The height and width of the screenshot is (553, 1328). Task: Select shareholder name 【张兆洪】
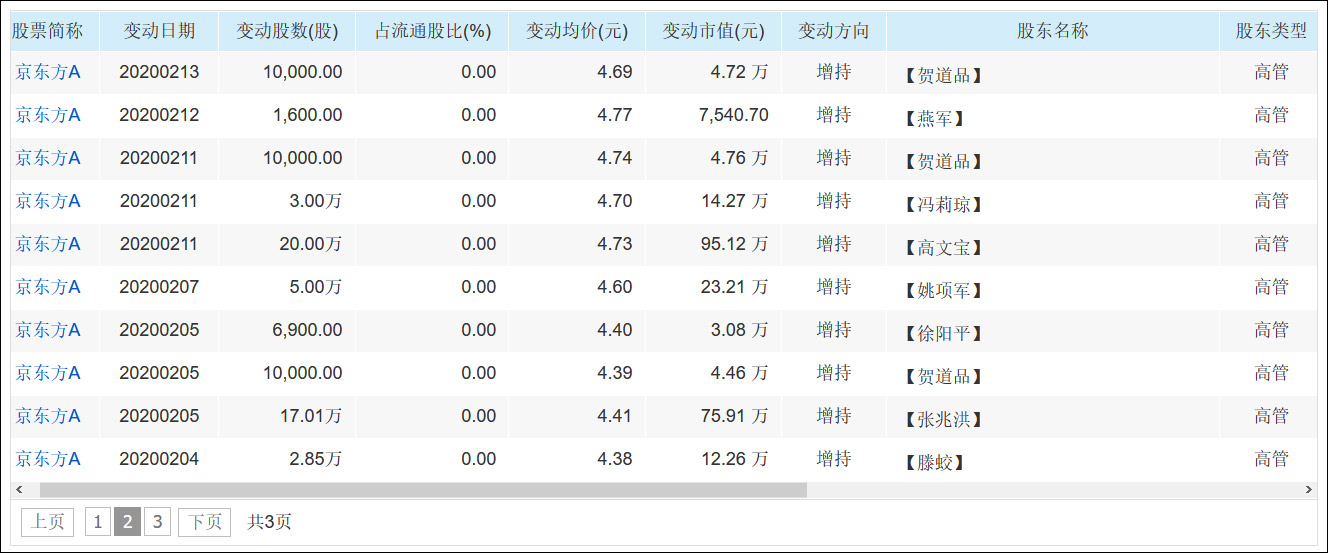[x=942, y=420]
